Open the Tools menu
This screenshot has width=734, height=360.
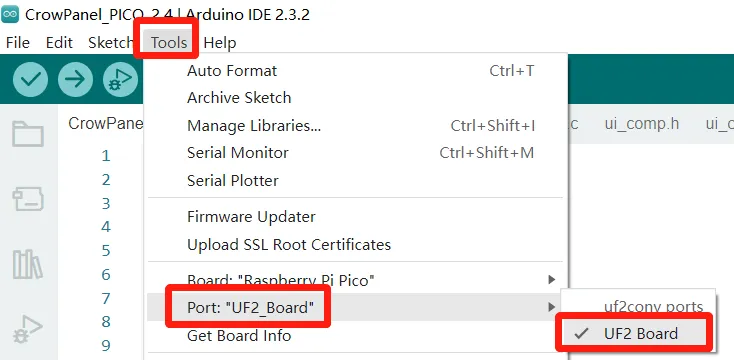click(169, 43)
